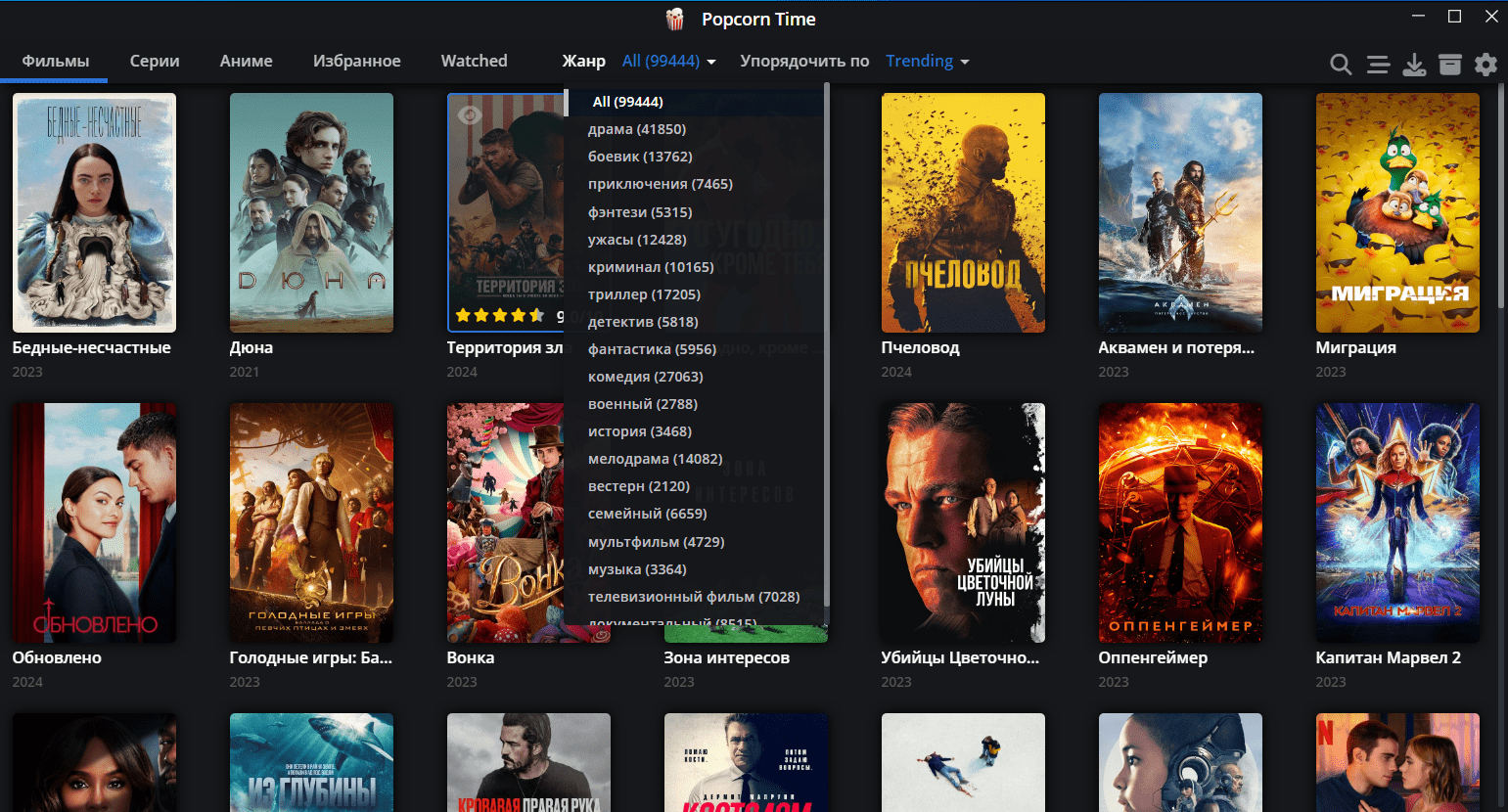Open the Оппенгеймер movie poster
The height and width of the screenshot is (812, 1508).
(1180, 522)
